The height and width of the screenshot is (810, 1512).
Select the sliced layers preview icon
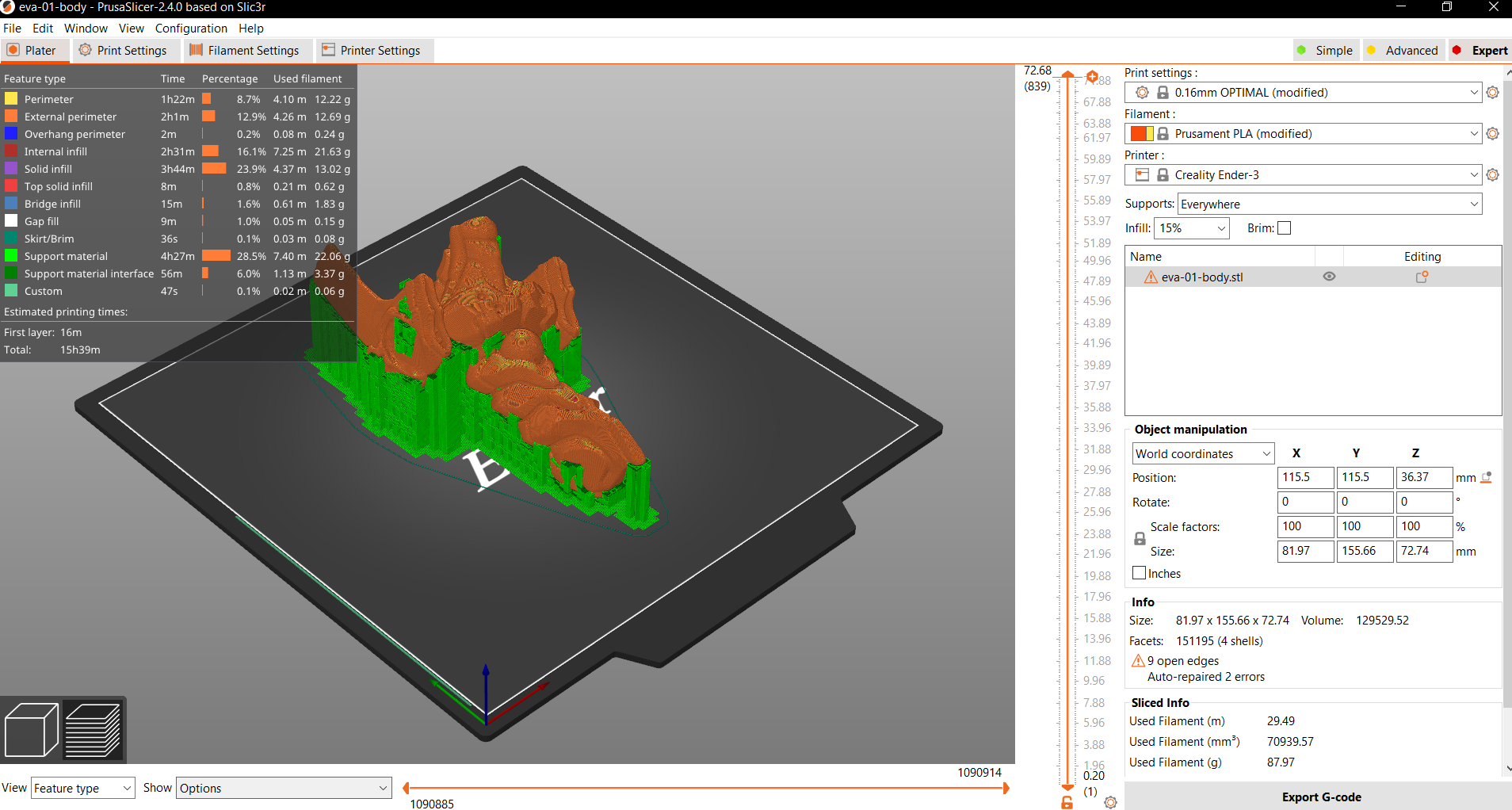point(93,729)
